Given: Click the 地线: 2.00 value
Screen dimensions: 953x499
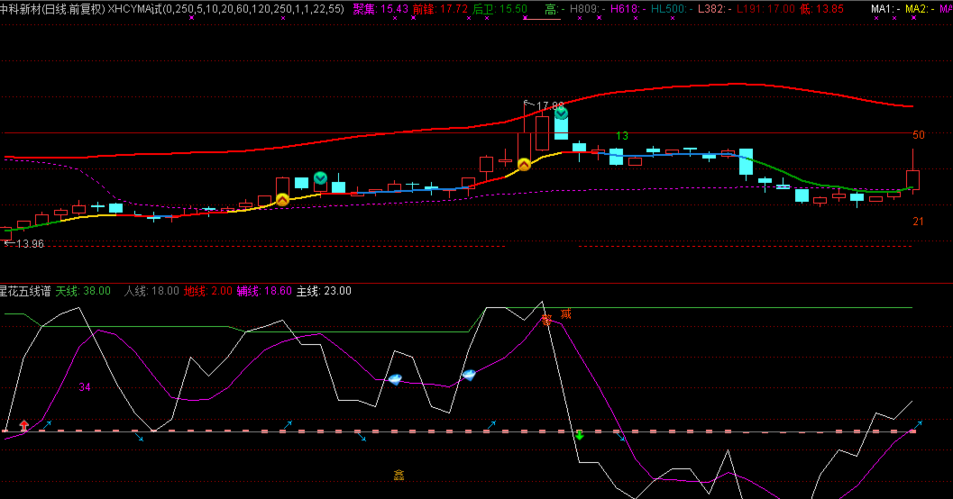Looking at the screenshot, I should (208, 291).
